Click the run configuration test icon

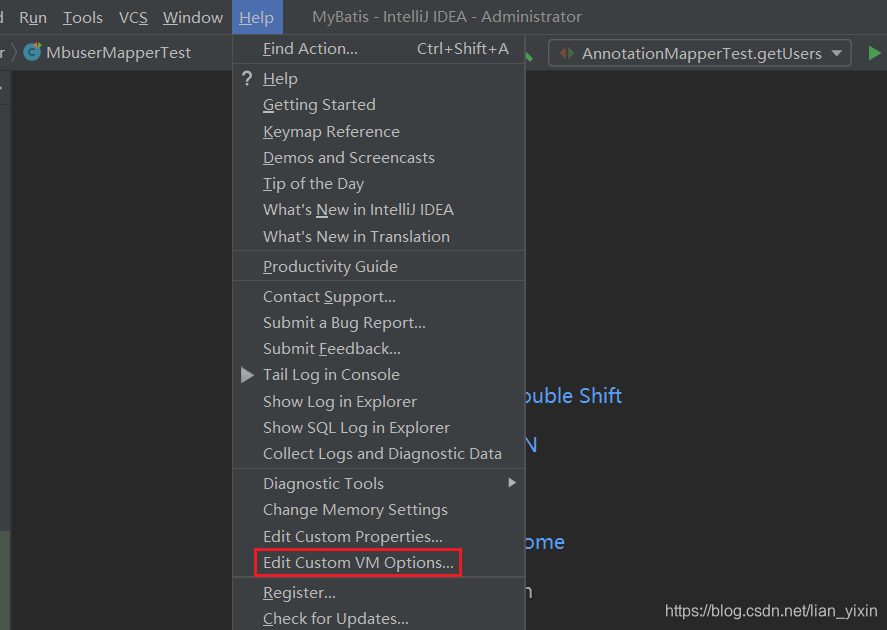[566, 53]
